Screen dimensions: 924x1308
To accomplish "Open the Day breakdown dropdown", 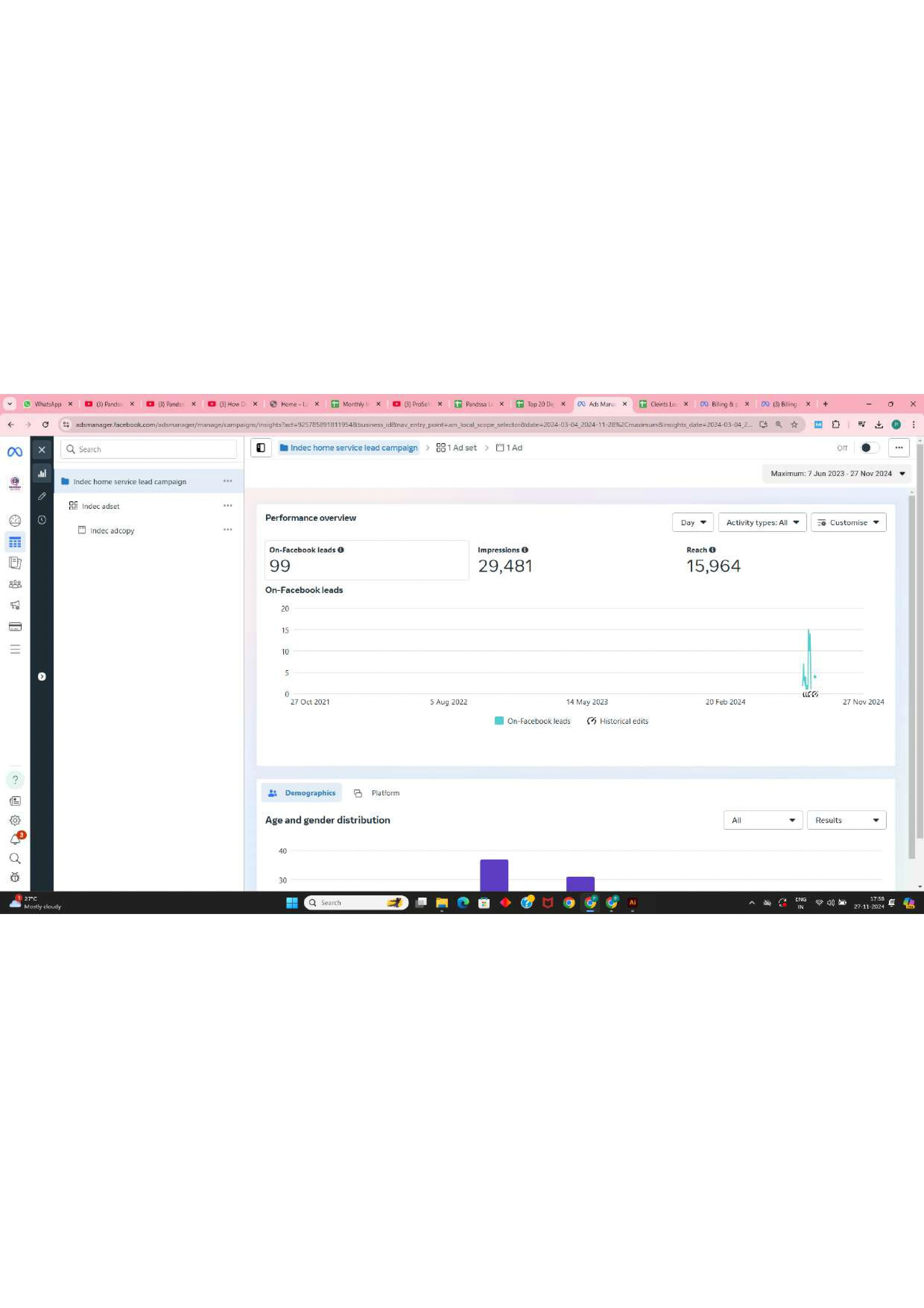I will [692, 522].
